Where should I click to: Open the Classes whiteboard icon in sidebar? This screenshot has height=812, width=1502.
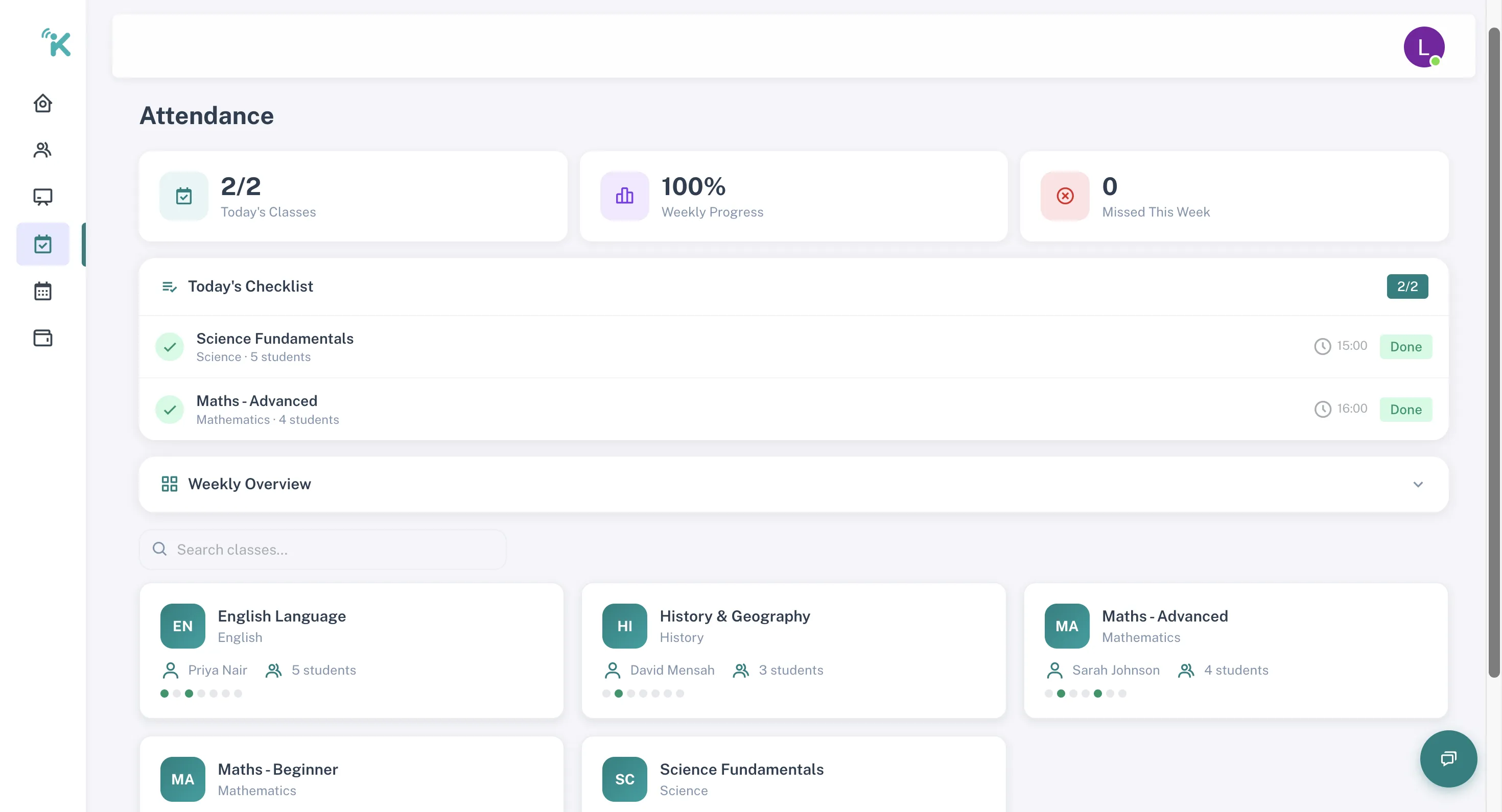click(42, 197)
